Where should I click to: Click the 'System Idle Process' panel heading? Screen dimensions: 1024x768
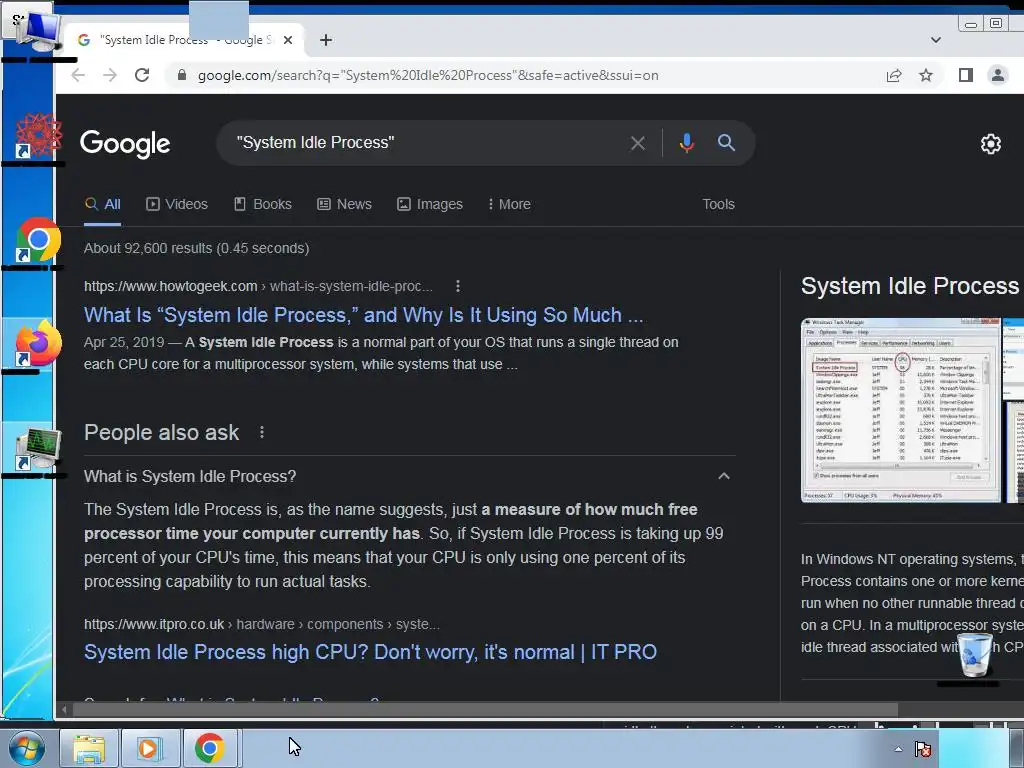(x=910, y=286)
